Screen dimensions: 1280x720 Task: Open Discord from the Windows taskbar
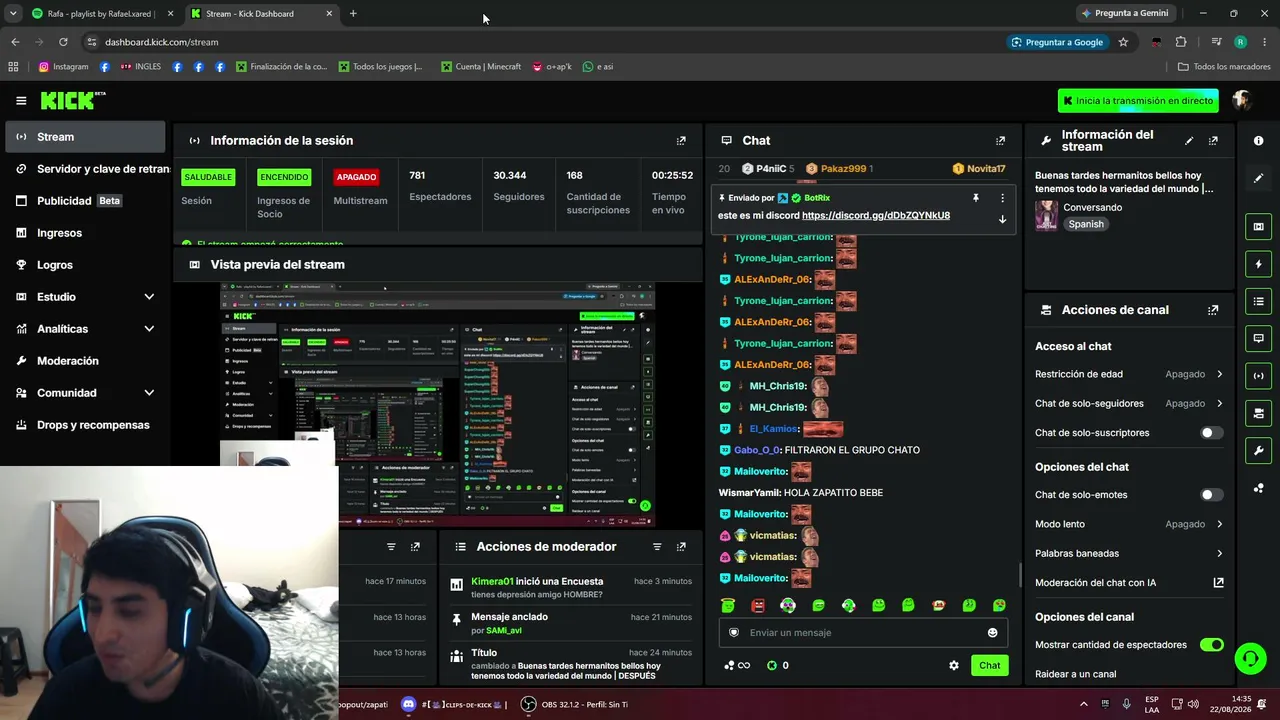coord(408,704)
